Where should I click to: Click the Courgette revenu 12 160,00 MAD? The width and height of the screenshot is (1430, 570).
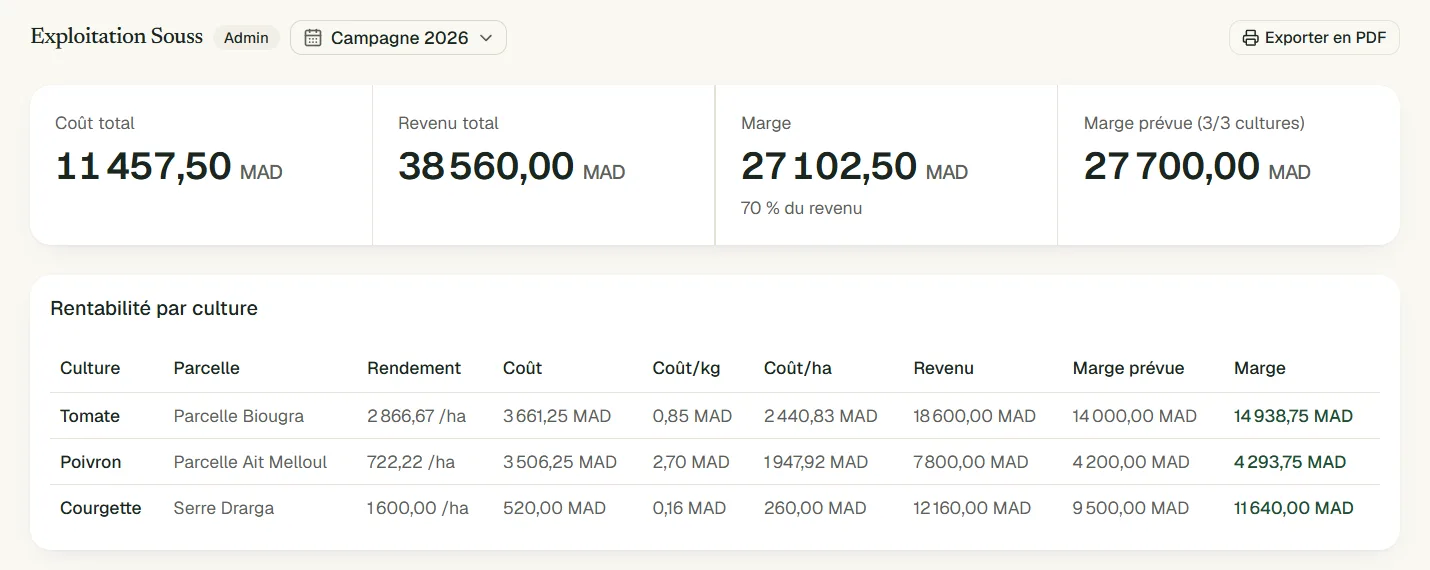pos(973,508)
